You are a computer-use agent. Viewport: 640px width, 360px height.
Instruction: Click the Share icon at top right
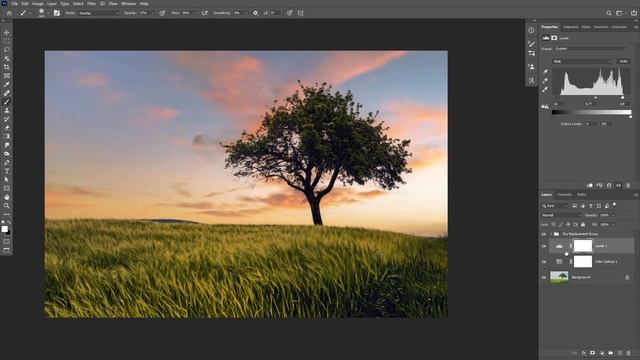pyautogui.click(x=634, y=13)
